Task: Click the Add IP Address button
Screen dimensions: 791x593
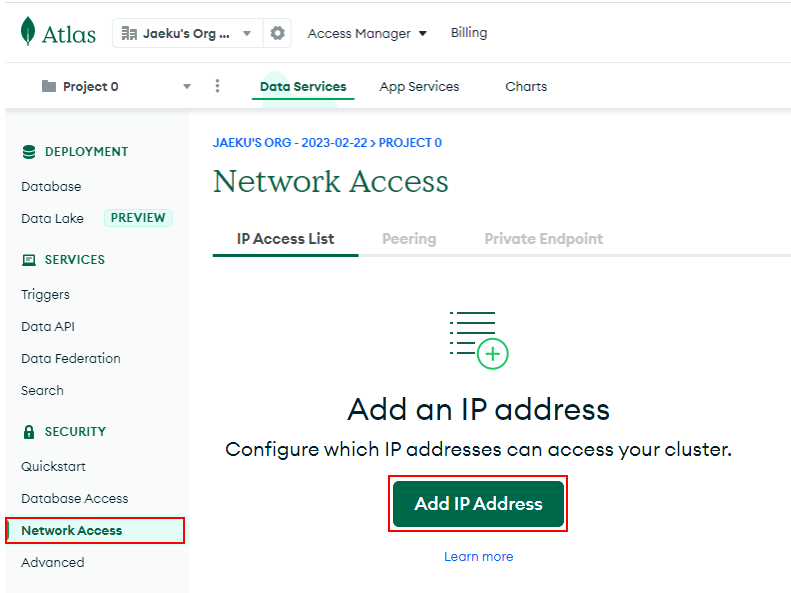Action: pyautogui.click(x=478, y=504)
